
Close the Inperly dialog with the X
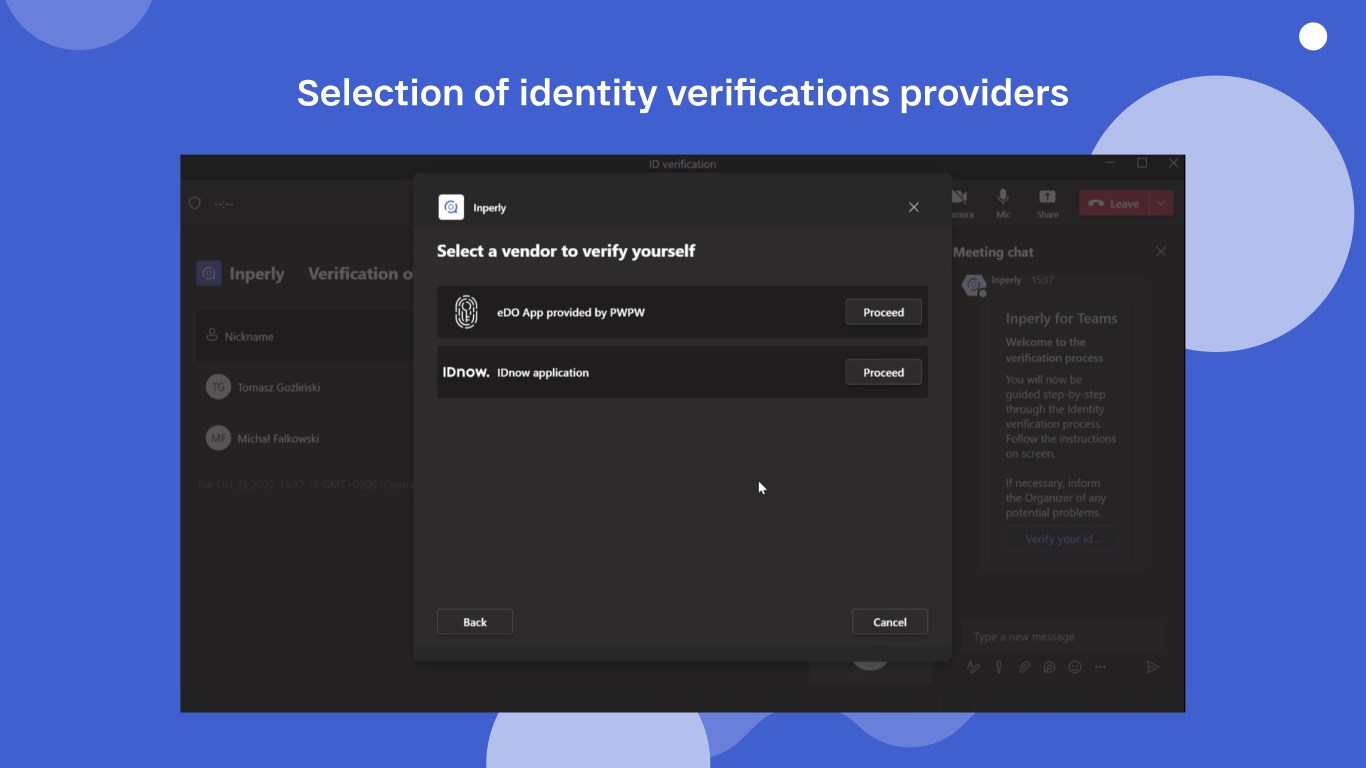coord(913,207)
